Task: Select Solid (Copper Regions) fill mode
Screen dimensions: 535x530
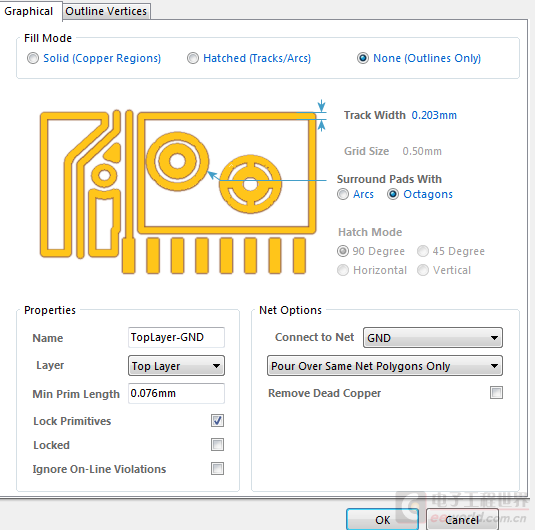Action: (x=33, y=58)
